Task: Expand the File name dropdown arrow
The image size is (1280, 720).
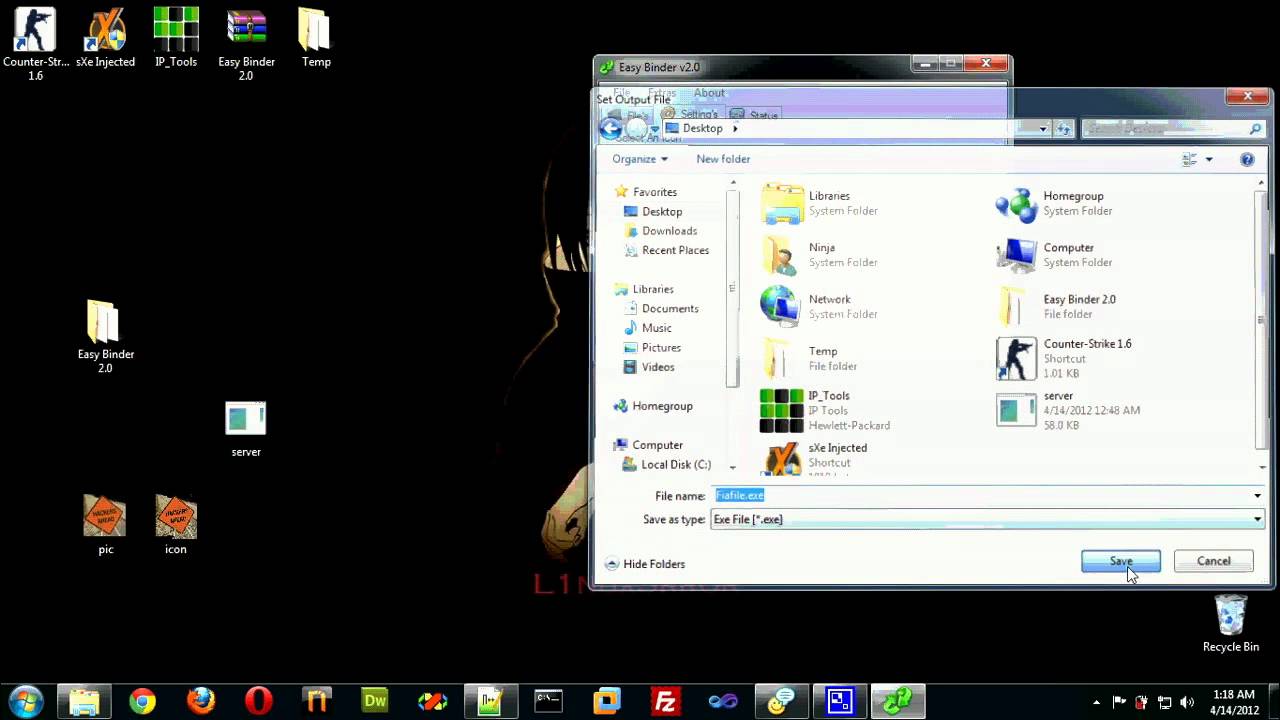Action: [x=1257, y=496]
